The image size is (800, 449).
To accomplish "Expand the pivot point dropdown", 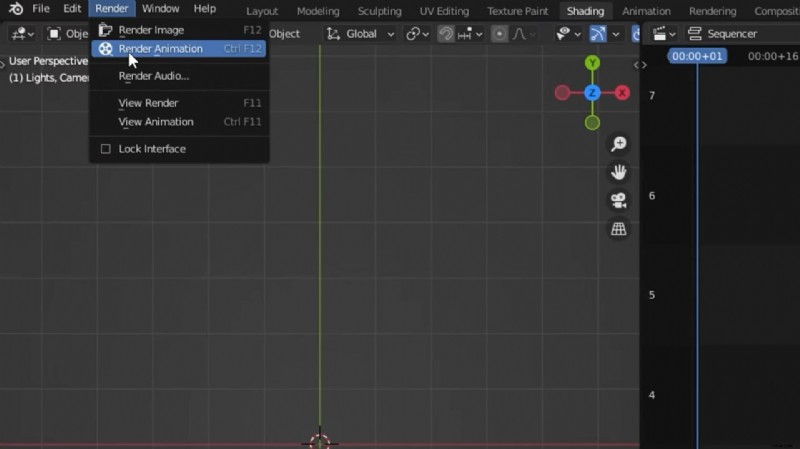I will coord(416,34).
